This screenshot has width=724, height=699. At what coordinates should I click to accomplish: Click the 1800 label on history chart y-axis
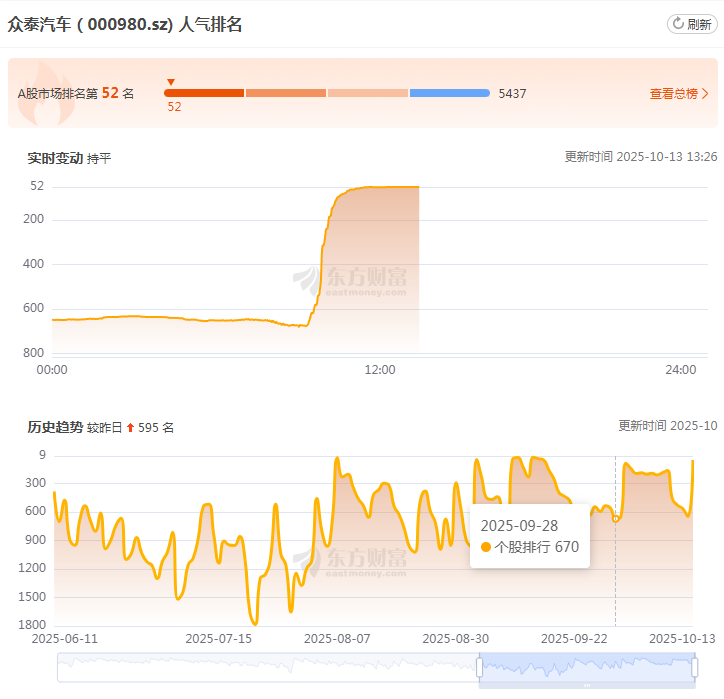coord(32,625)
